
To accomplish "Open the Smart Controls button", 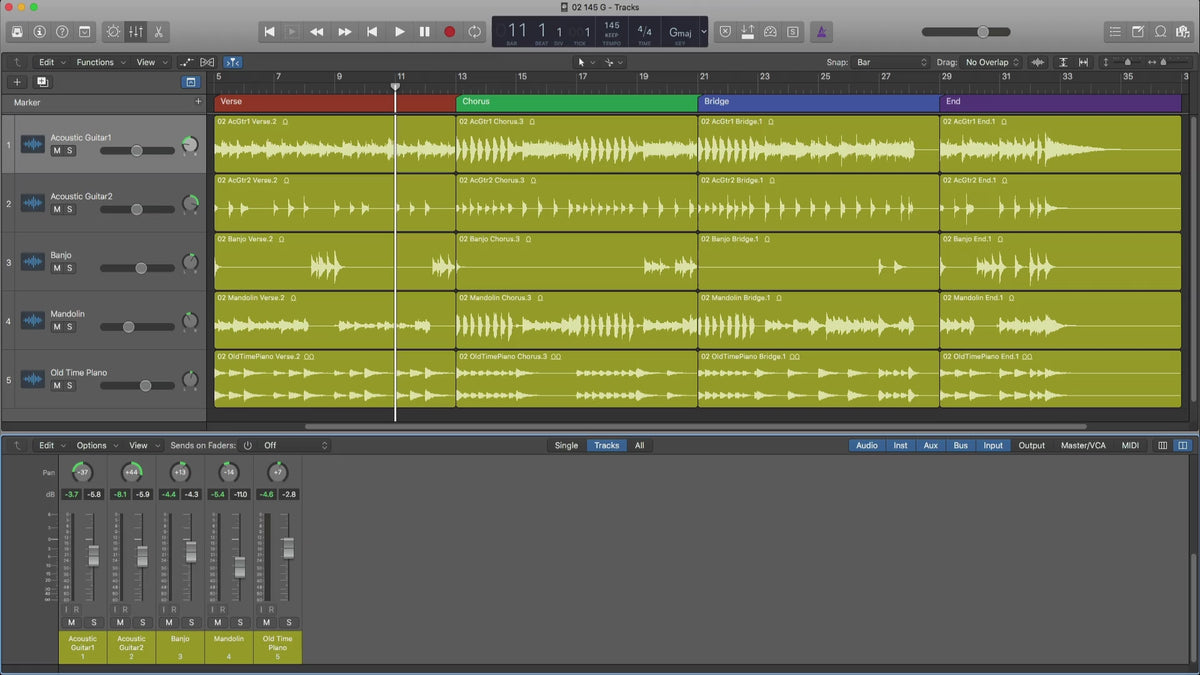I will click(x=112, y=32).
